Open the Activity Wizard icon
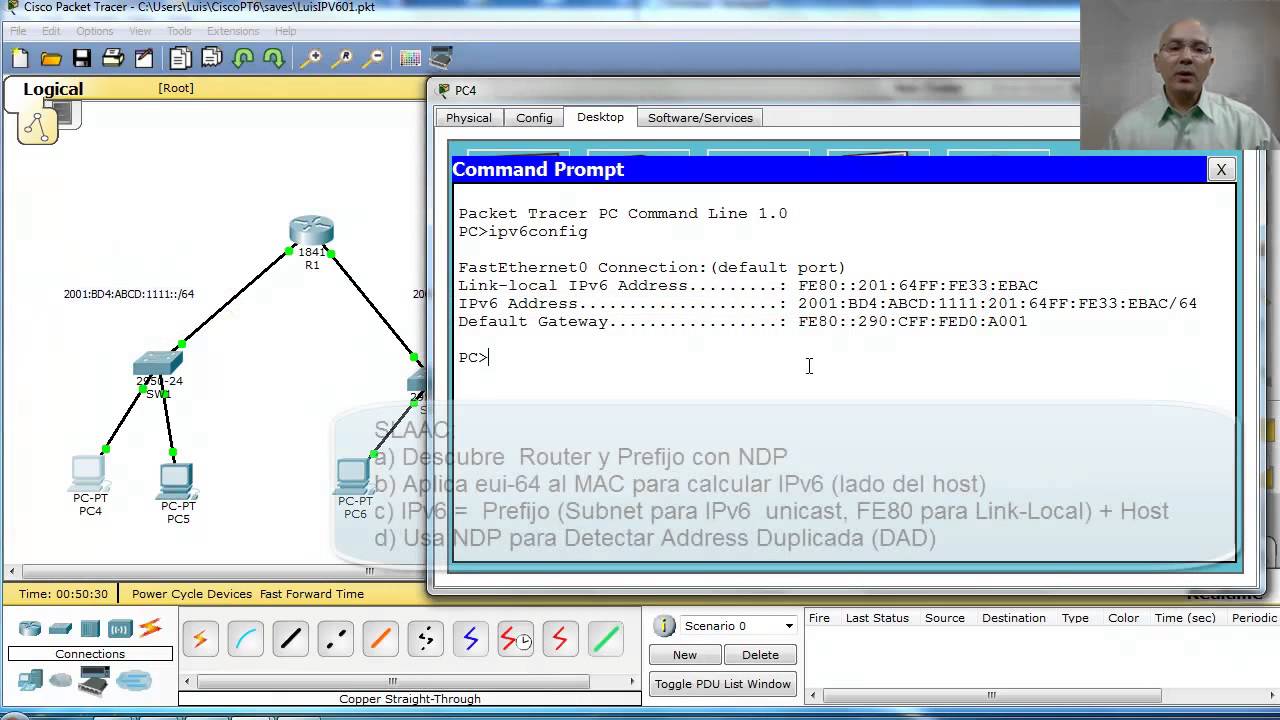1280x720 pixels. click(x=144, y=59)
